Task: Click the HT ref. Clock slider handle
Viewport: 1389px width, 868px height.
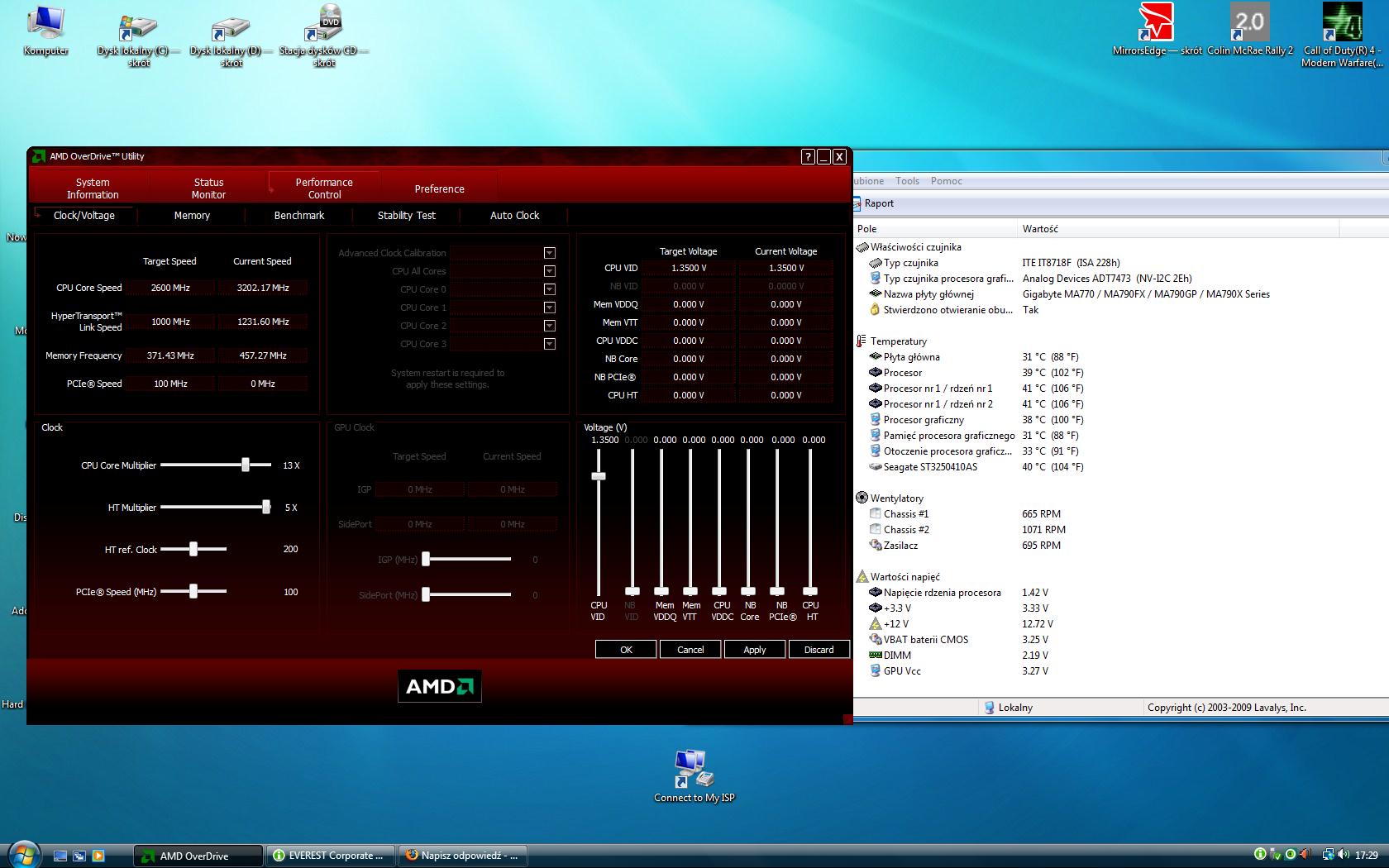Action: pyautogui.click(x=193, y=549)
